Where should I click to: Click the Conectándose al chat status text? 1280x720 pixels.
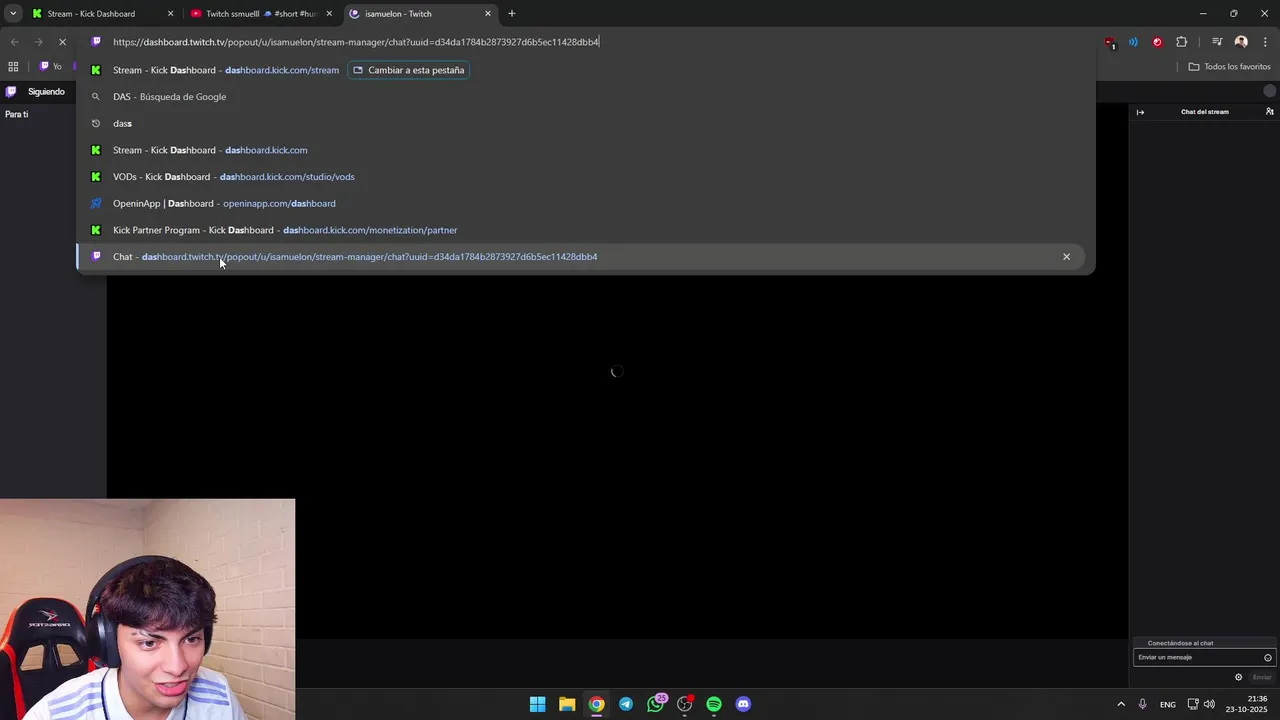(x=1181, y=643)
